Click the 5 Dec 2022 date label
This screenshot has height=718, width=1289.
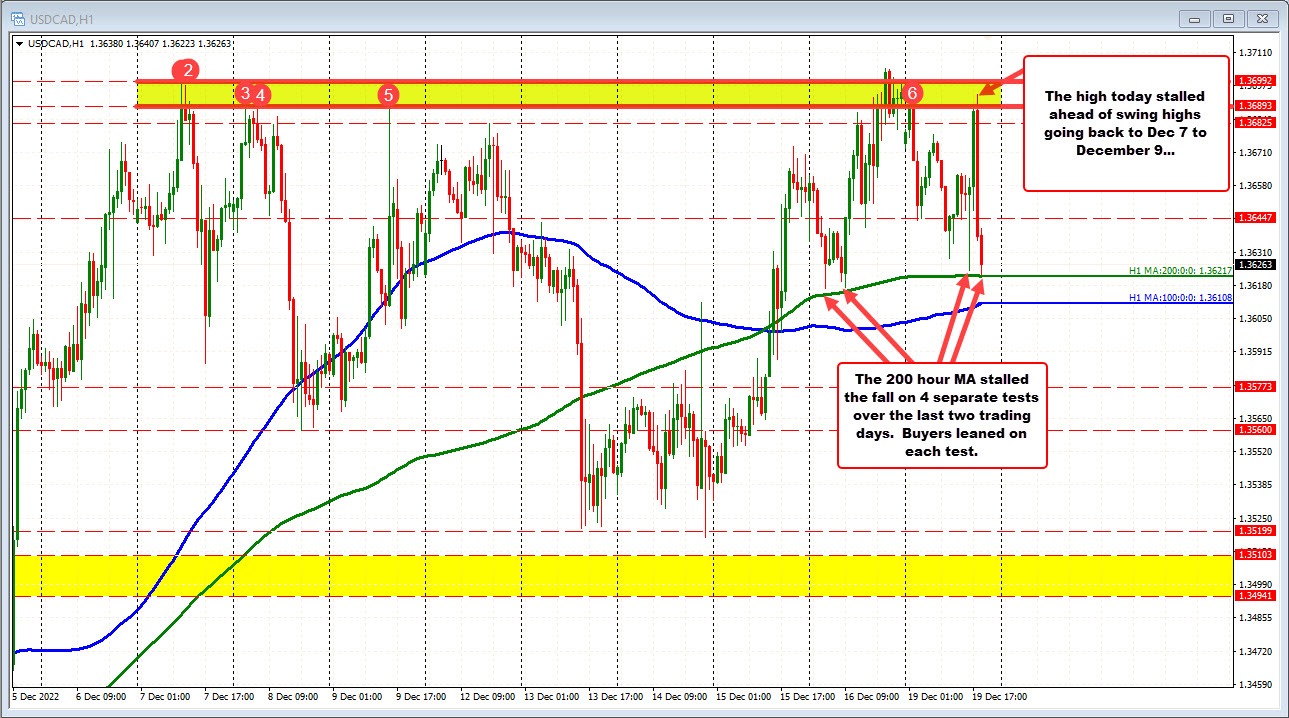click(36, 695)
